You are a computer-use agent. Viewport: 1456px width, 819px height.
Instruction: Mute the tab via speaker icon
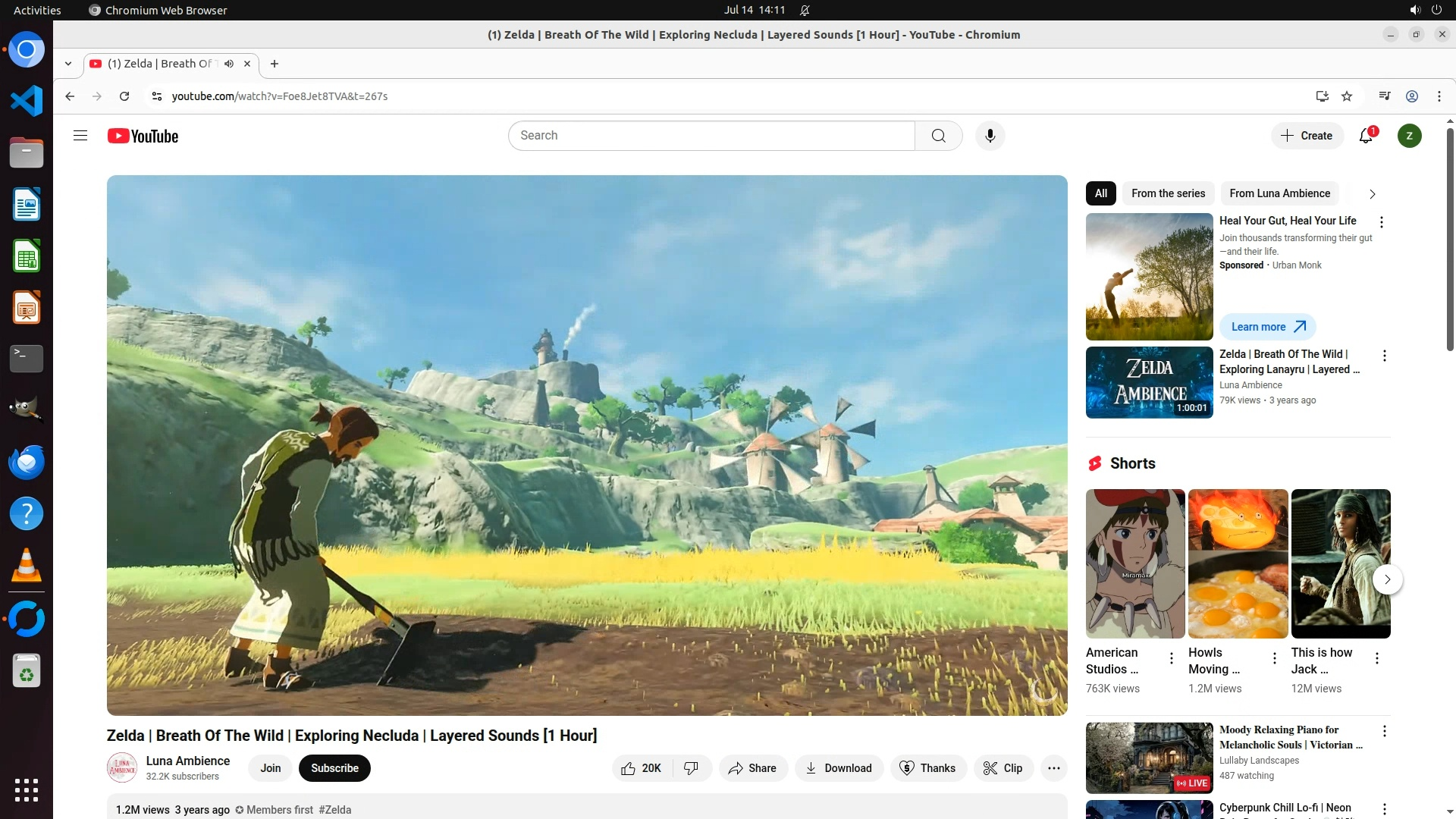[x=229, y=64]
